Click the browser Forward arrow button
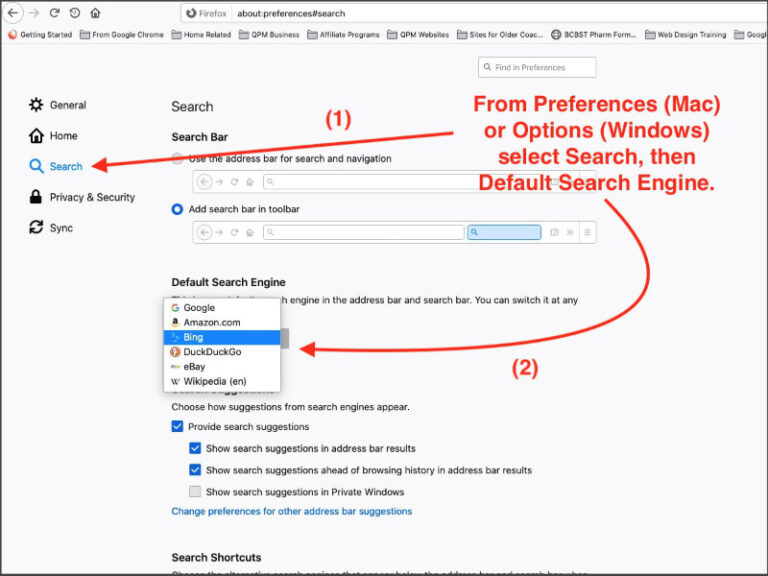 34,13
